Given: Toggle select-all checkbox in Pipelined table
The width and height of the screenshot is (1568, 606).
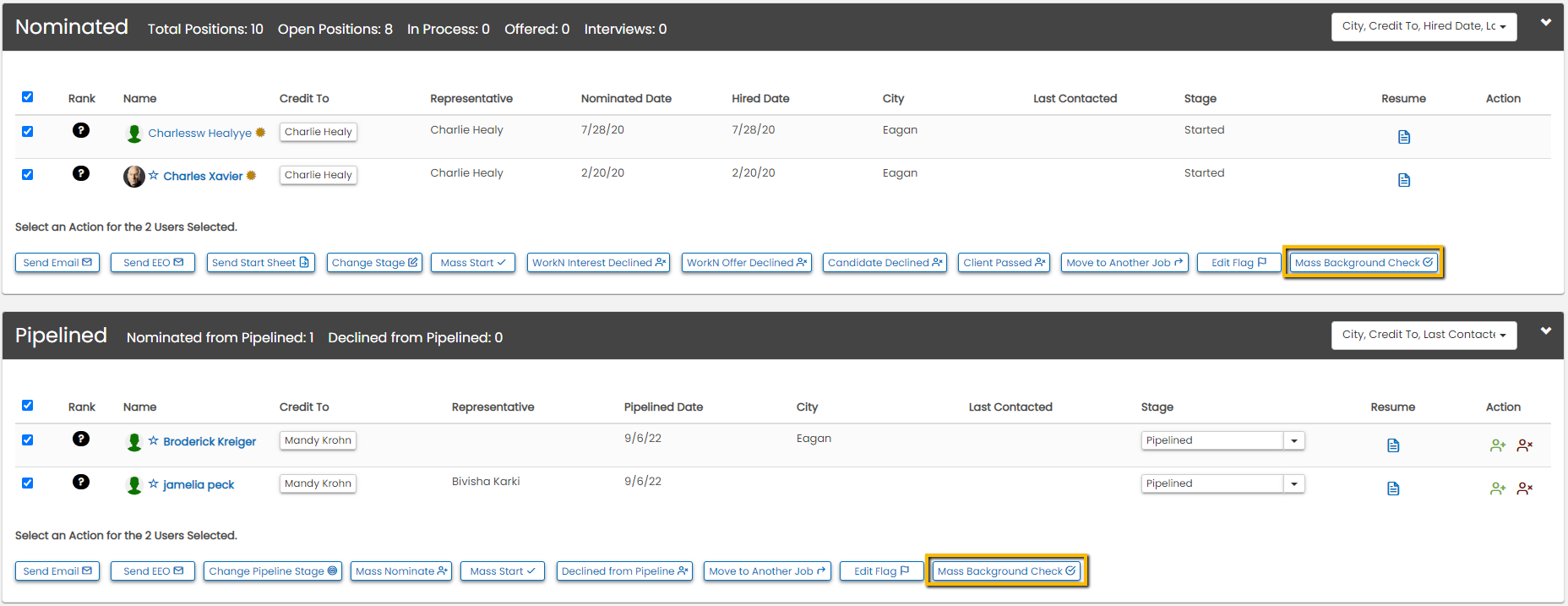Looking at the screenshot, I should click(x=28, y=406).
